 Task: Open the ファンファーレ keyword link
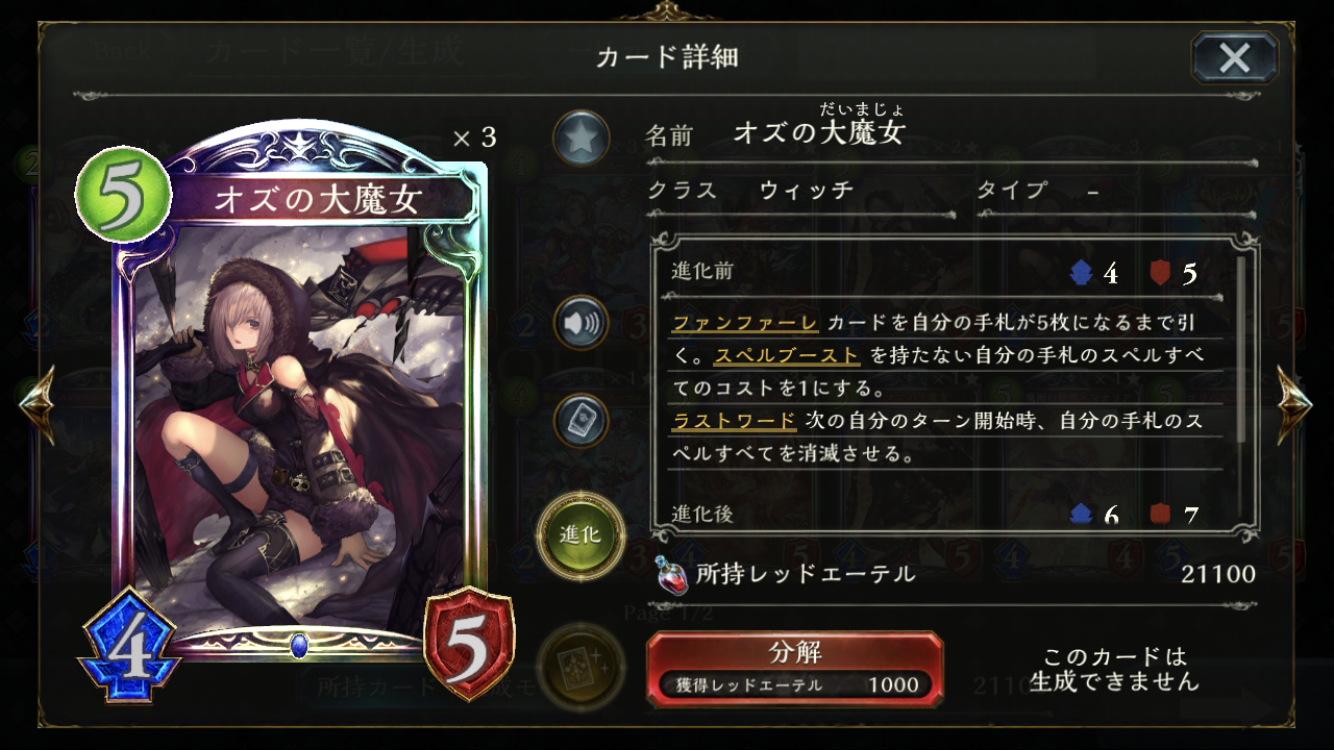click(x=745, y=324)
